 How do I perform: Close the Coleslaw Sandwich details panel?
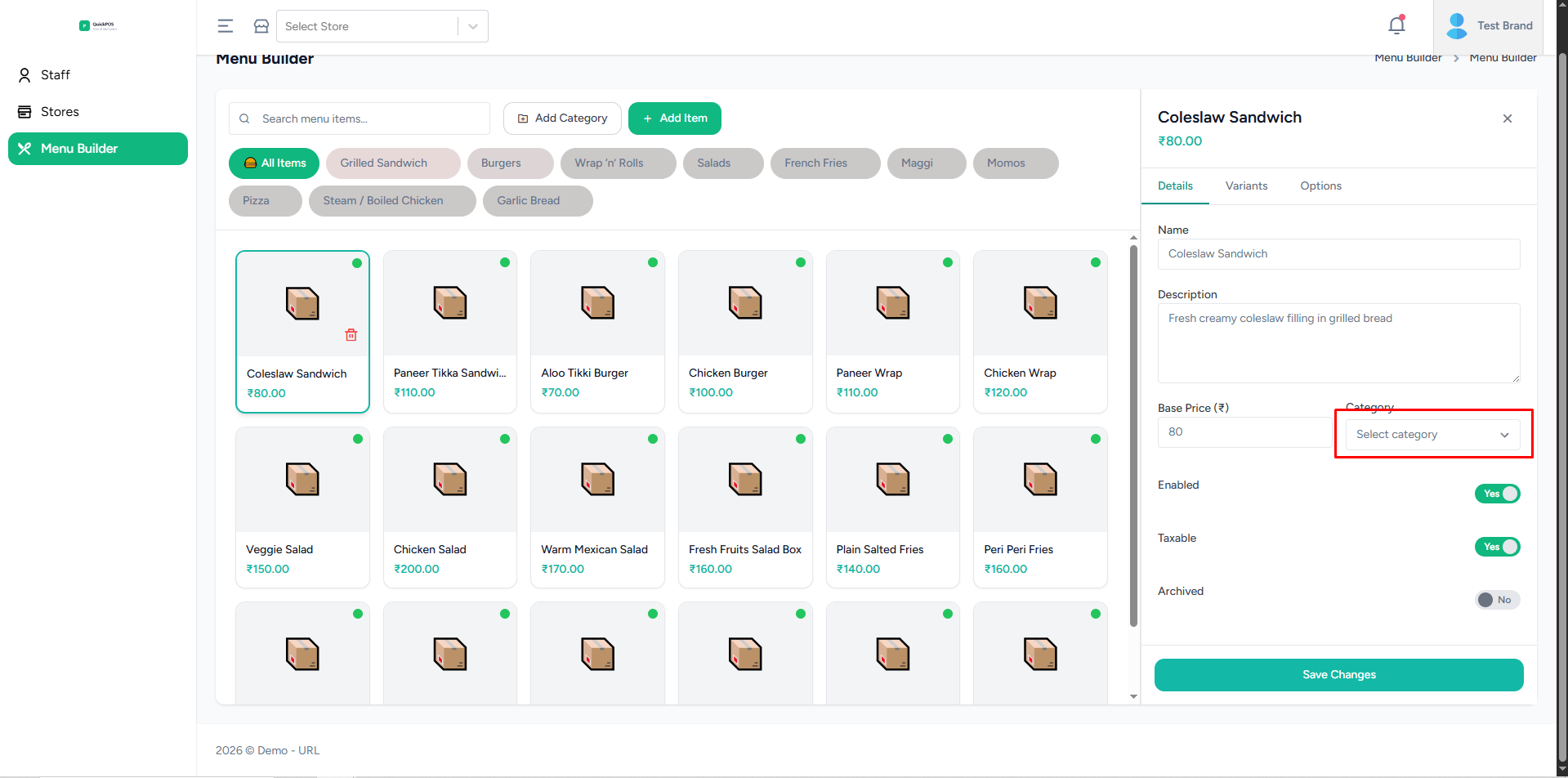click(1507, 118)
